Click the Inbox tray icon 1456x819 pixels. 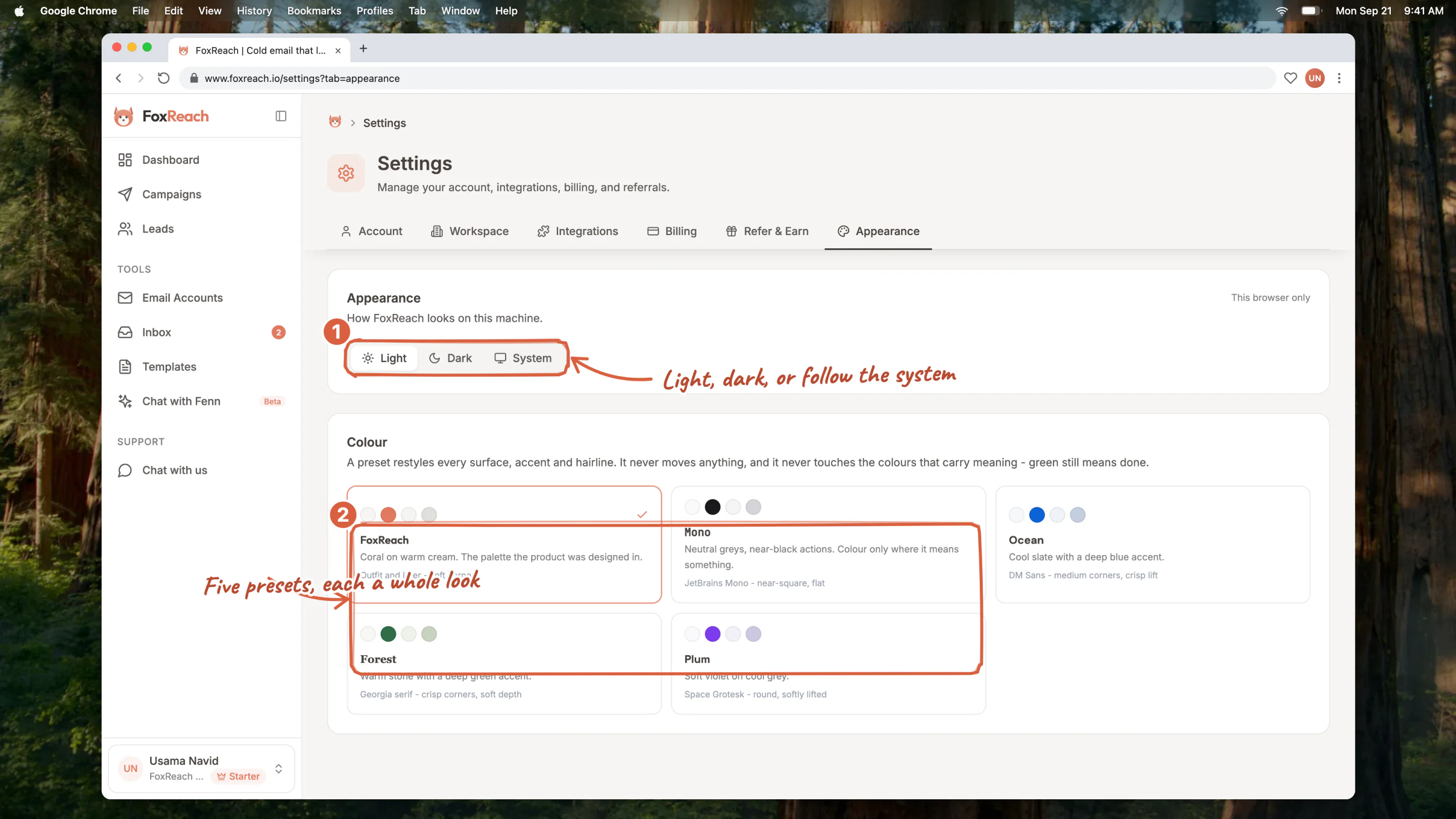(x=125, y=332)
